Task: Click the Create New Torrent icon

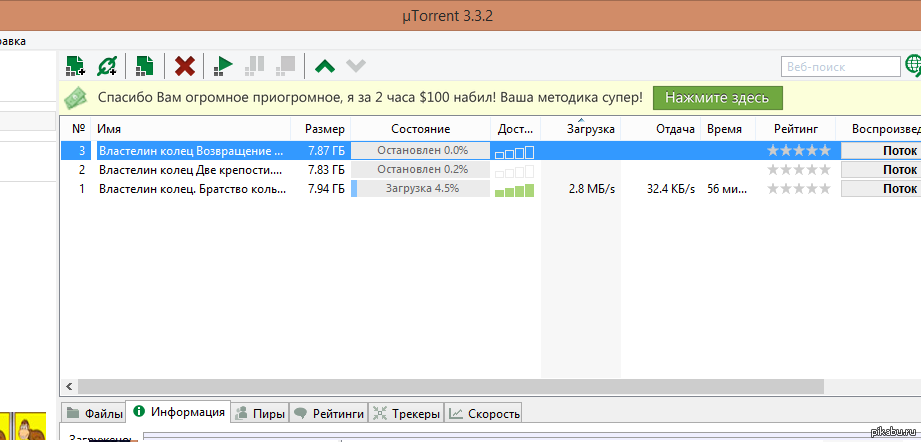Action: click(x=145, y=66)
